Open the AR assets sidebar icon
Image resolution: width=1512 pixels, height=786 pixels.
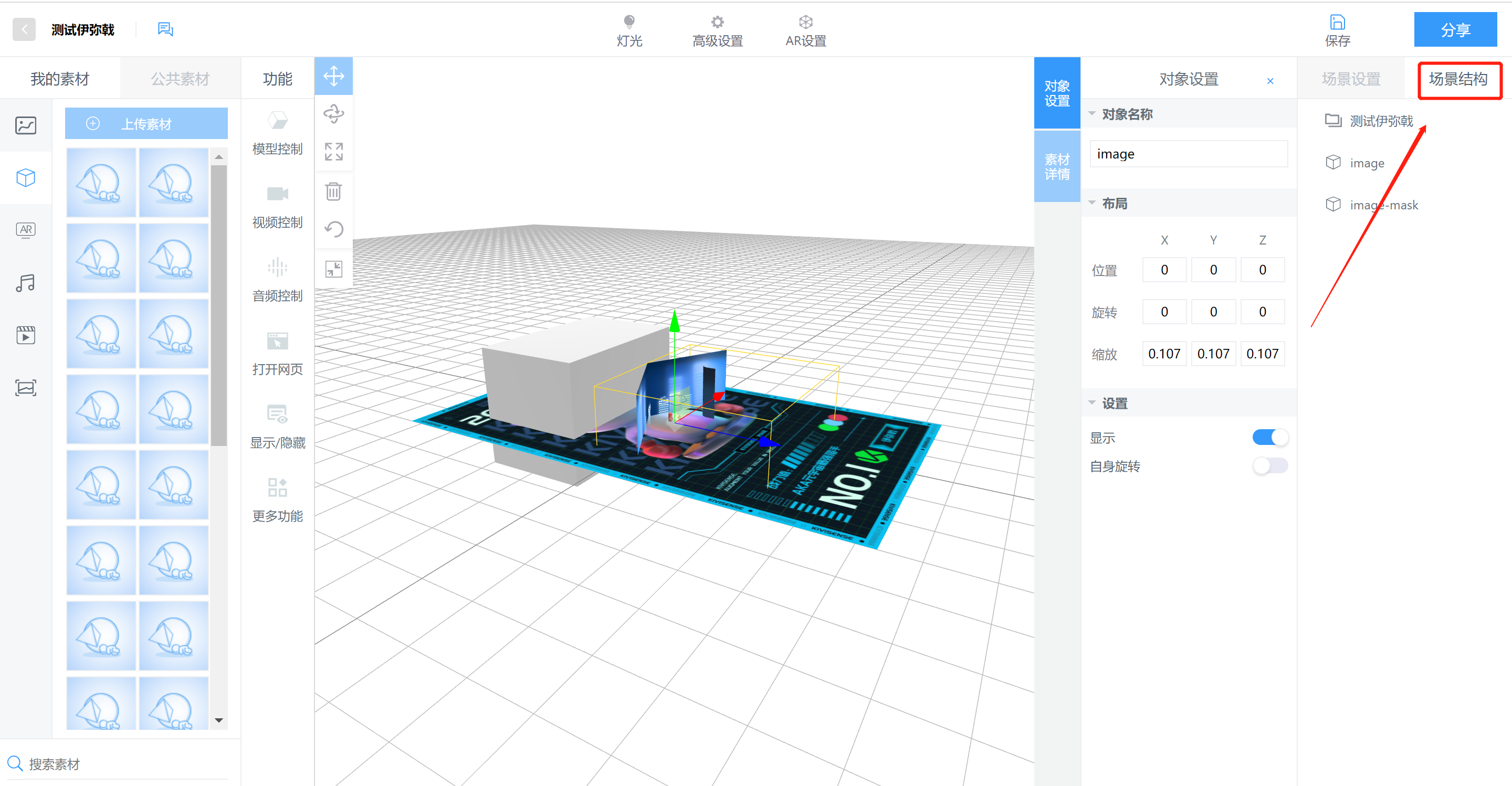click(26, 230)
